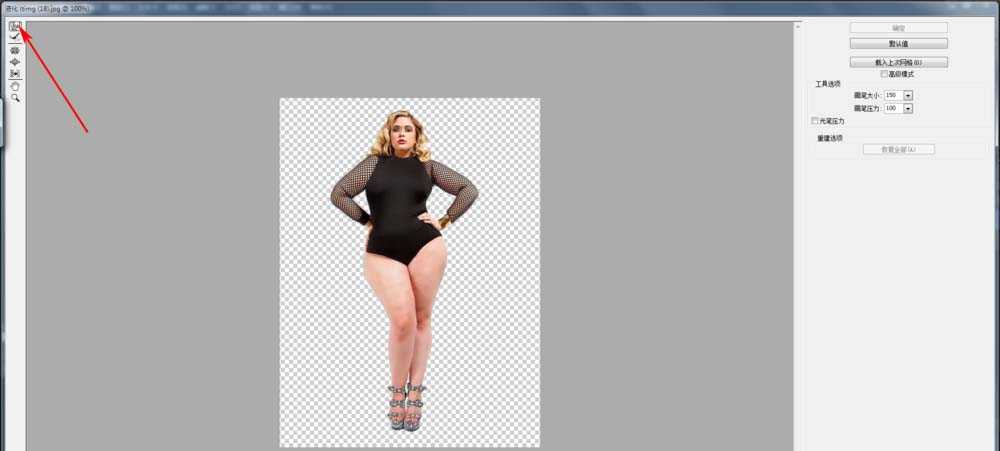Open the brush size dropdown arrow
The height and width of the screenshot is (451, 1000).
(x=908, y=95)
